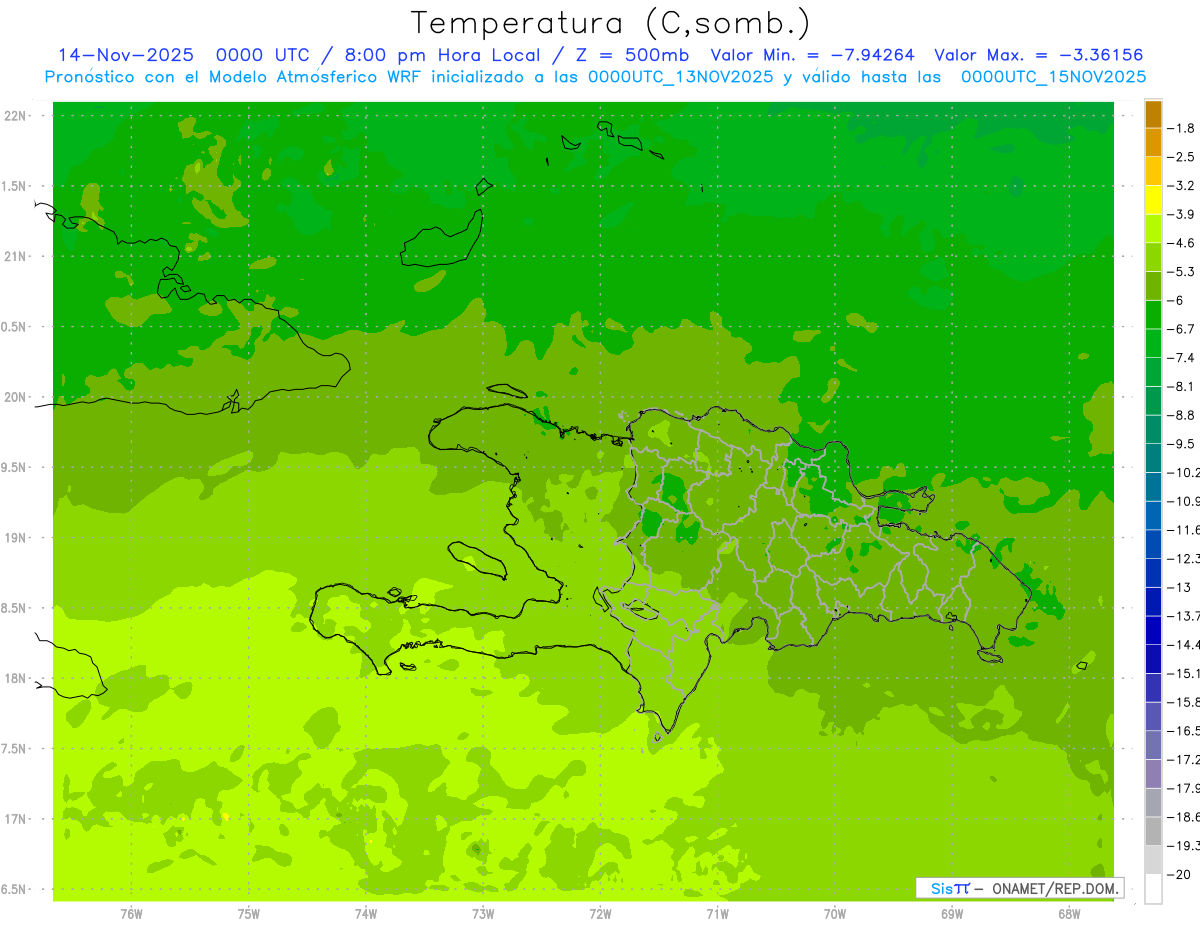The width and height of the screenshot is (1200, 927).
Task: Click the -3.9 colorbar value label
Action: pos(1181,214)
